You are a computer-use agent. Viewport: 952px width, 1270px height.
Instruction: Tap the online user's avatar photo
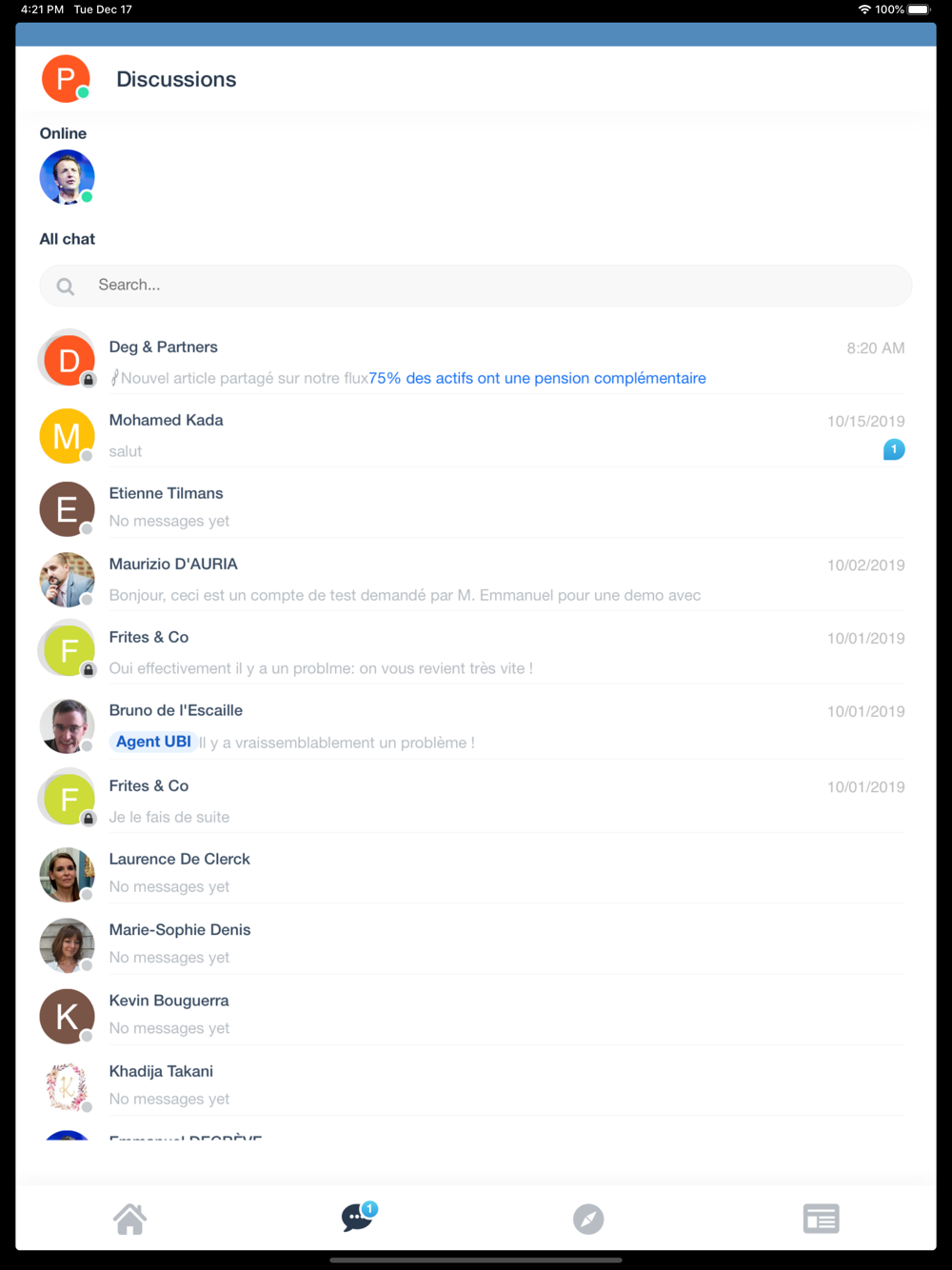click(x=67, y=177)
